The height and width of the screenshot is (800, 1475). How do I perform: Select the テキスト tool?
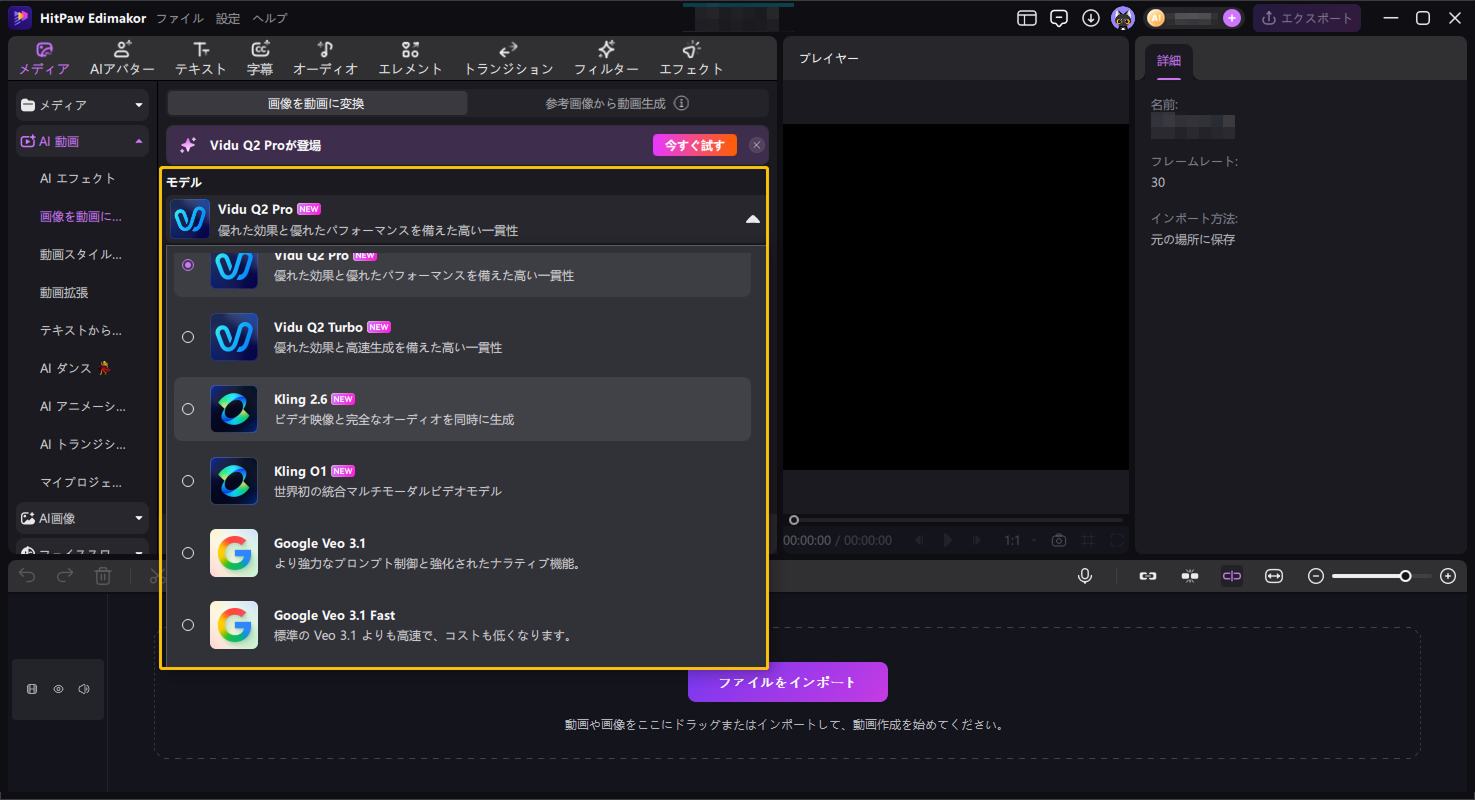(199, 57)
